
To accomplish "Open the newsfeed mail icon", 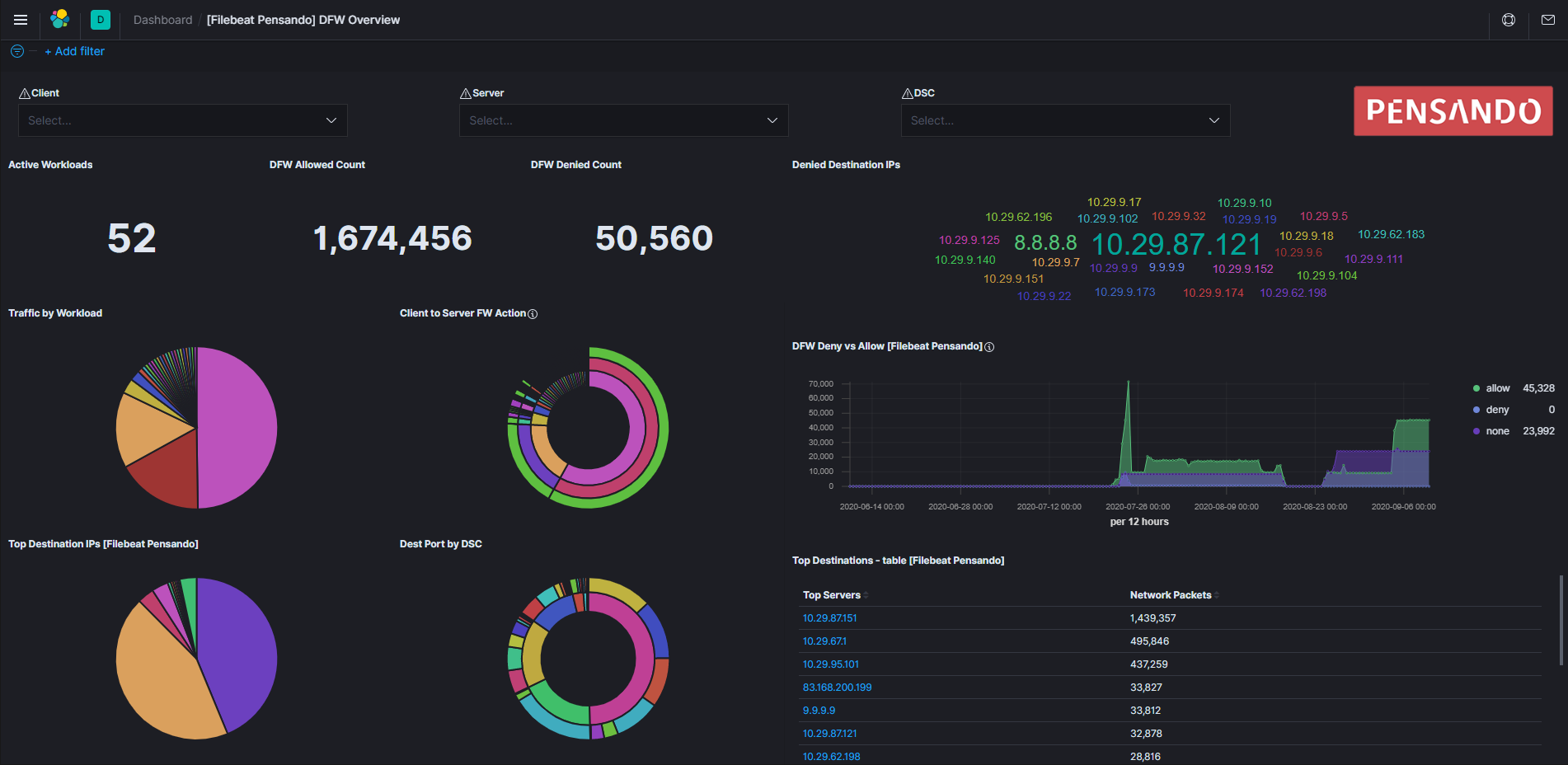I will click(1549, 19).
